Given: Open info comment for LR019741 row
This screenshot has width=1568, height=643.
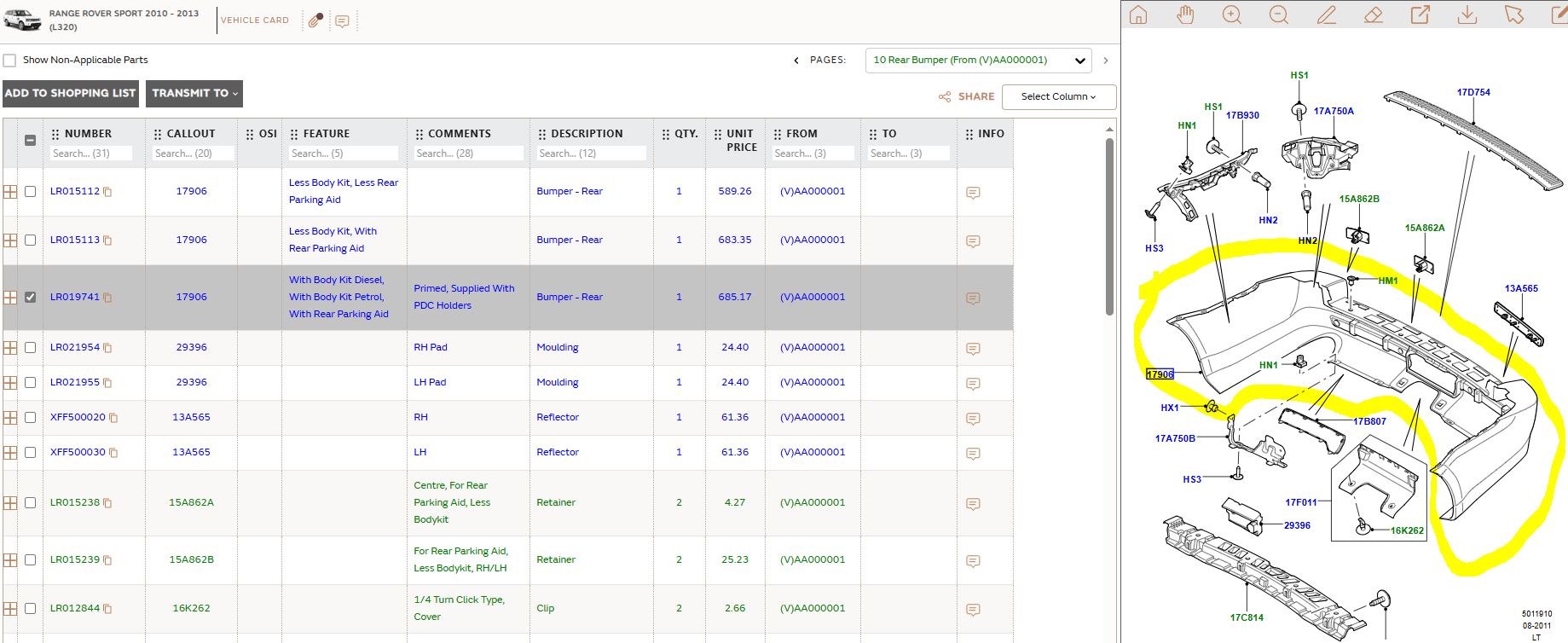Looking at the screenshot, I should tap(973, 298).
